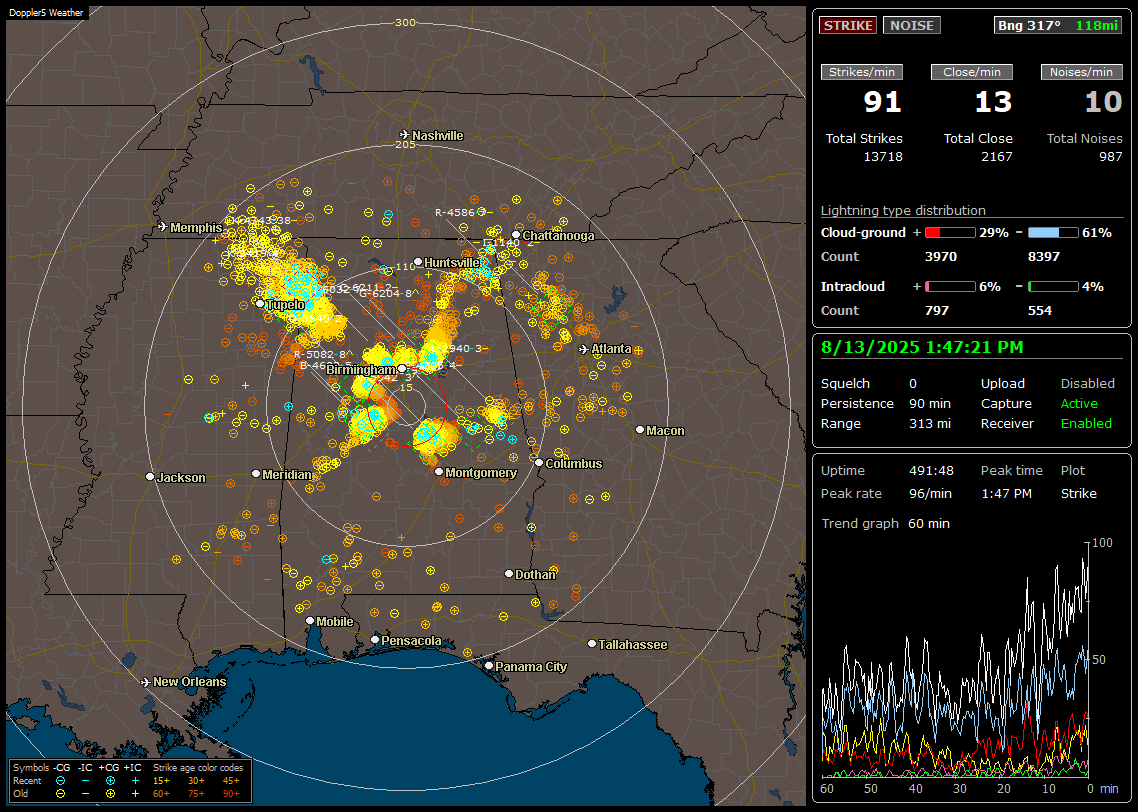Click the Receiver Enabled status

coord(1086,423)
